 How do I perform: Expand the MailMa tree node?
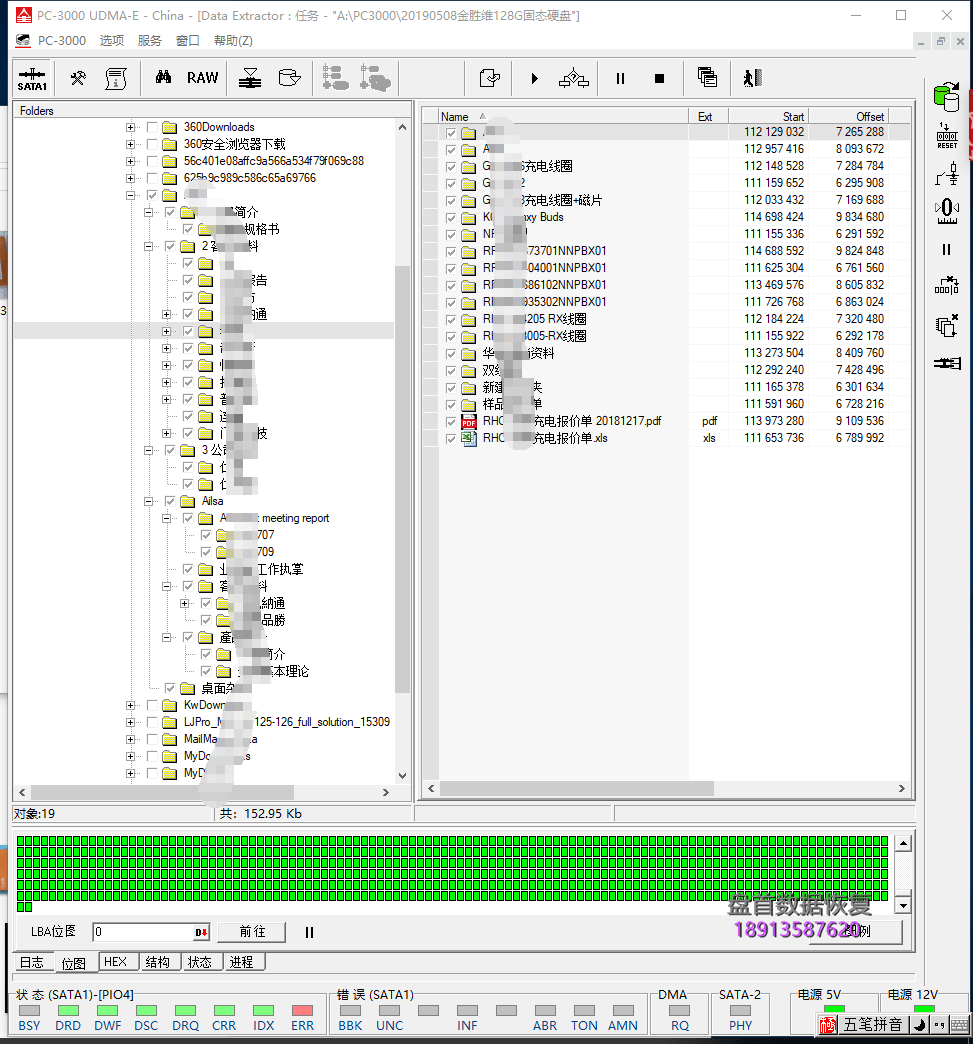click(131, 739)
